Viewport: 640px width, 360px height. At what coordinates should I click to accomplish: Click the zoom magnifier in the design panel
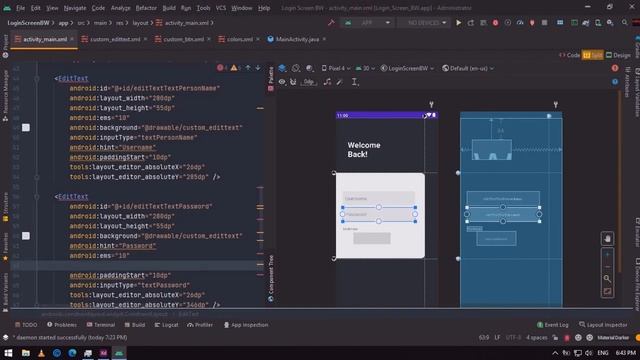pyautogui.click(x=607, y=278)
